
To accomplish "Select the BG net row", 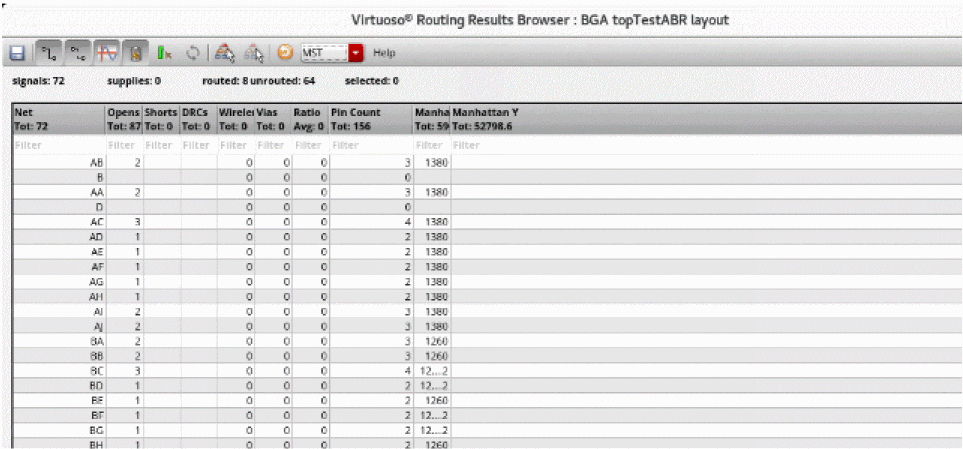I will pyautogui.click(x=487, y=430).
